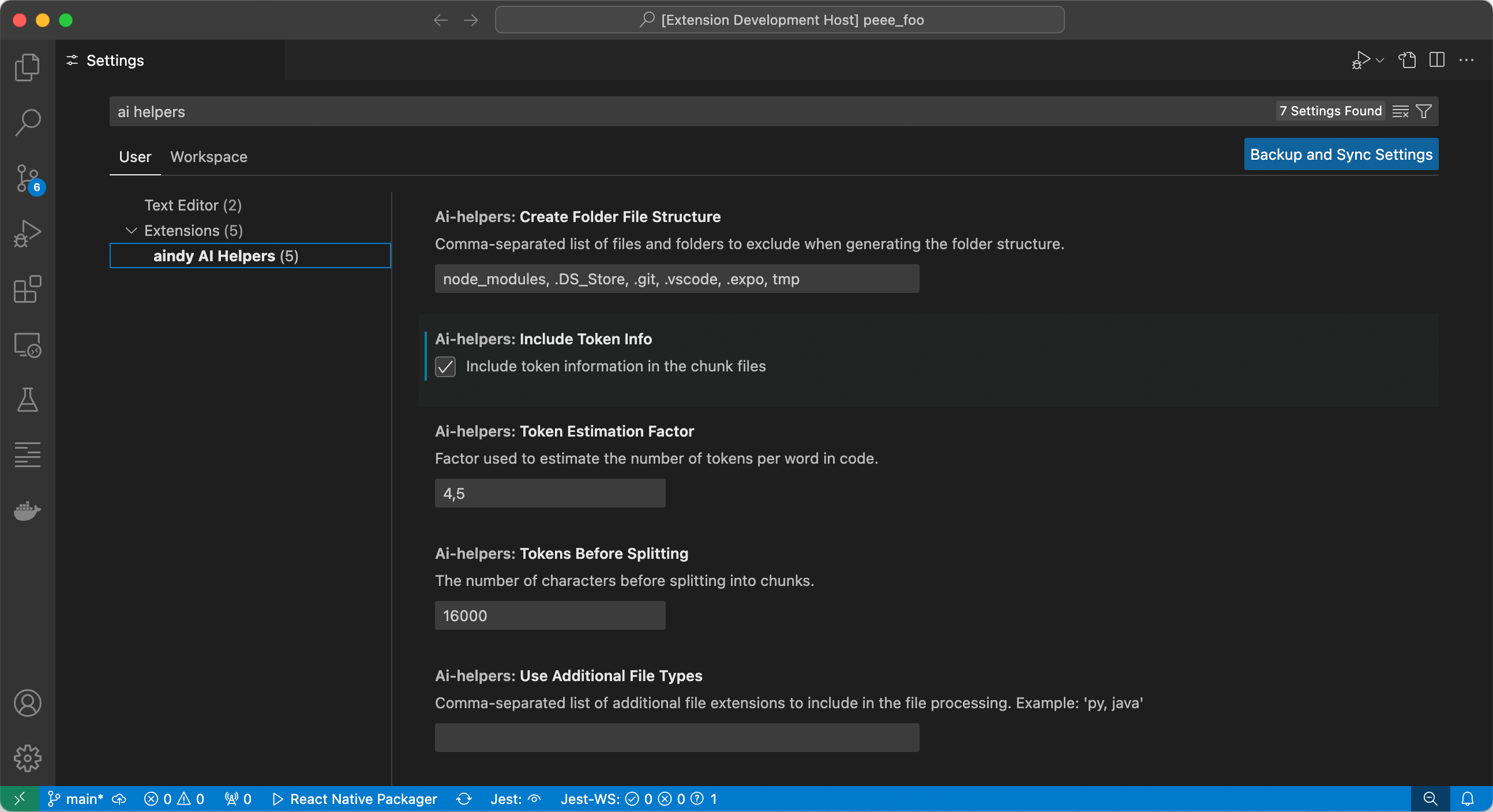Image resolution: width=1493 pixels, height=812 pixels.
Task: Clear the settings search input icon
Action: [x=1400, y=111]
